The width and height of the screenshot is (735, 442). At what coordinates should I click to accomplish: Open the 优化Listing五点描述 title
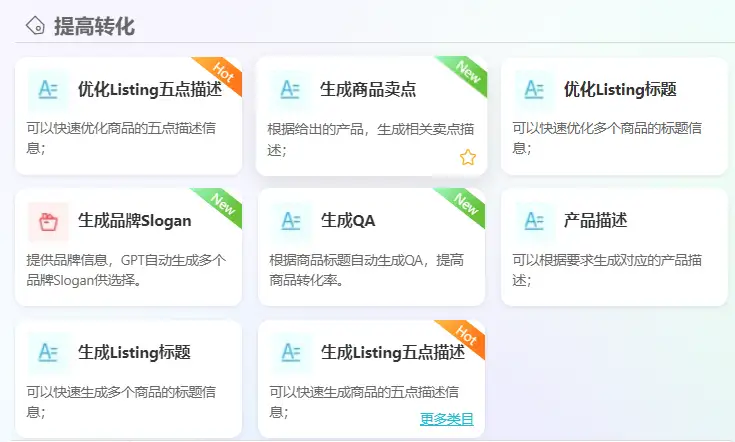[x=150, y=89]
